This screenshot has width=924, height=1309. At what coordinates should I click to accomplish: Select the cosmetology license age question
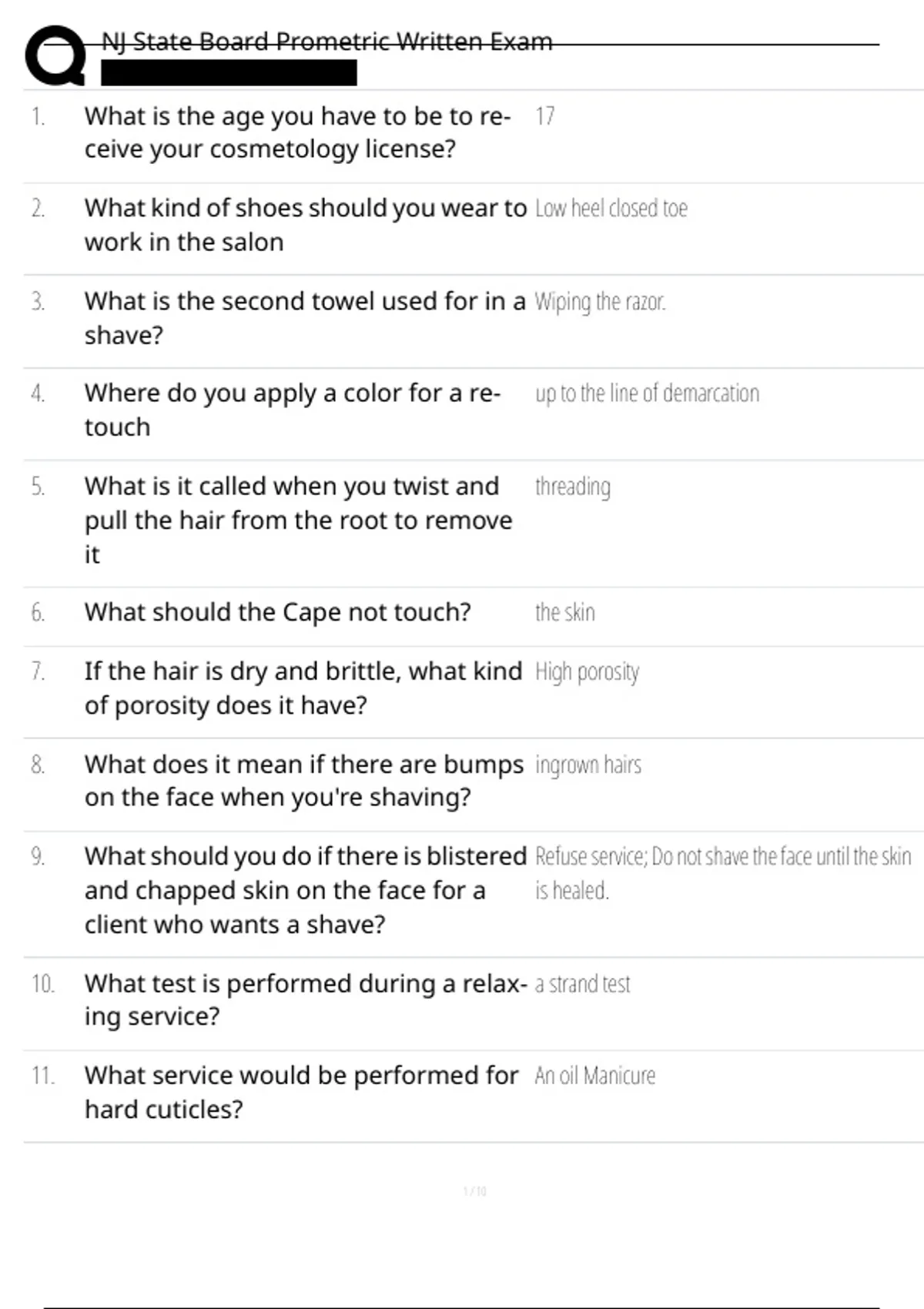tap(297, 132)
